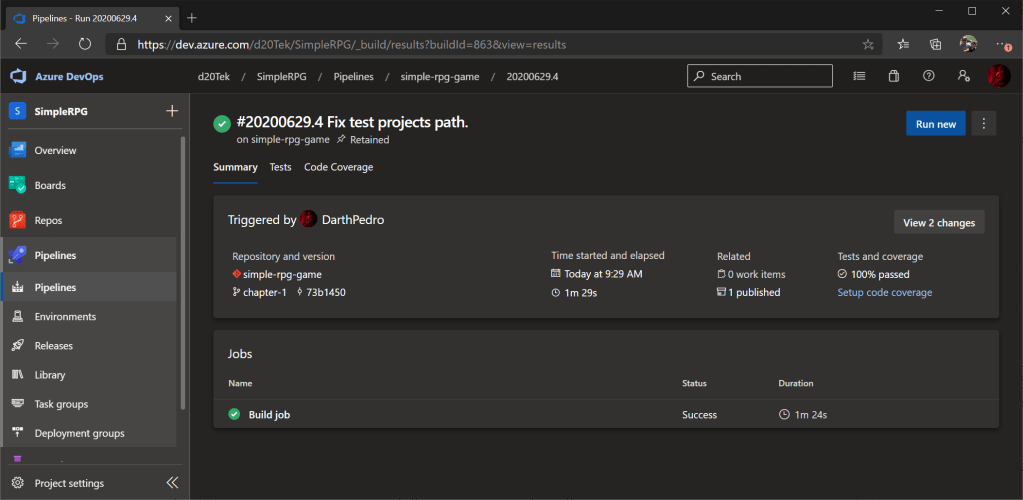This screenshot has height=500, width=1023.
Task: Open Boards from the sidebar
Action: (x=50, y=185)
